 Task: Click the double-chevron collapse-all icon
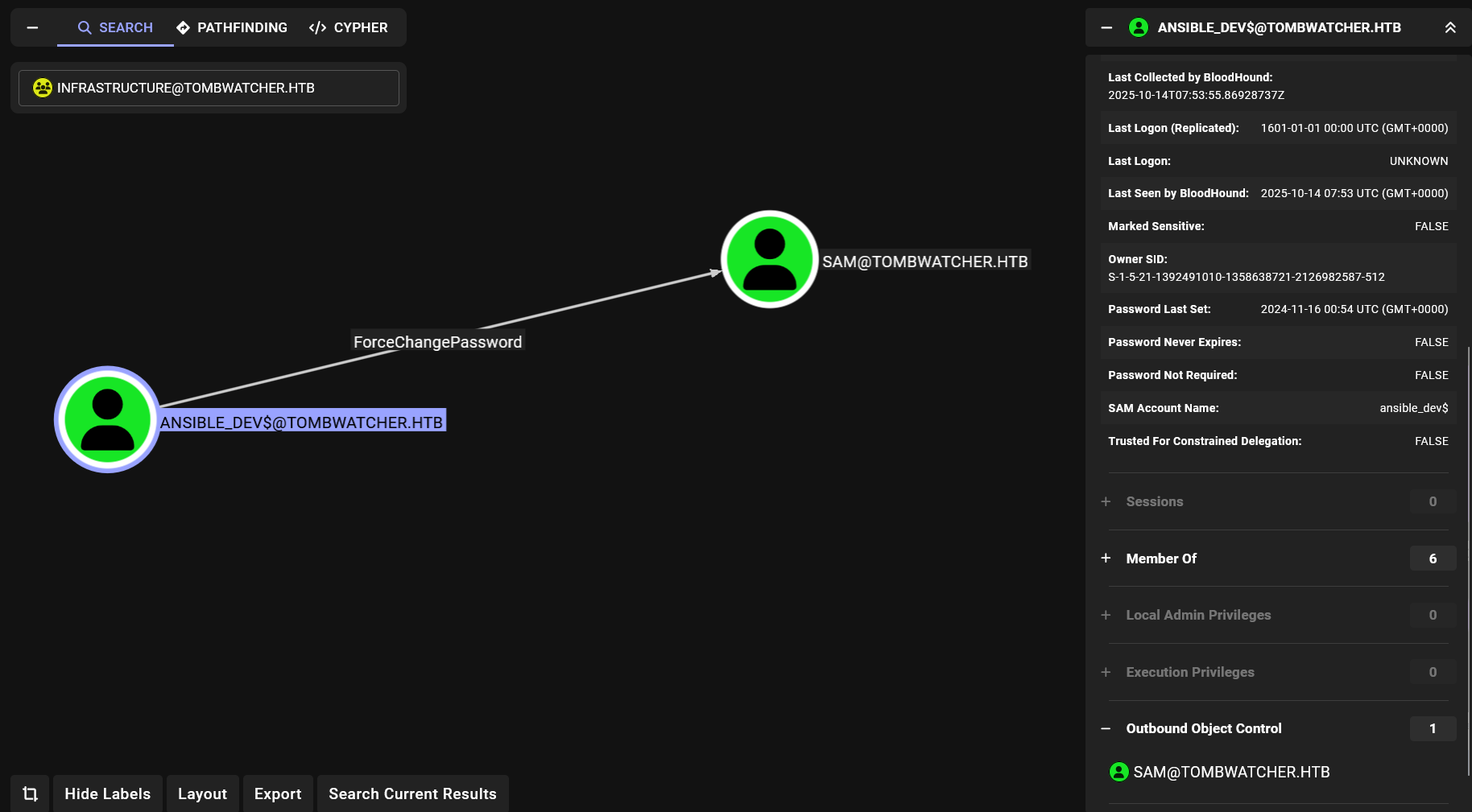[1449, 27]
